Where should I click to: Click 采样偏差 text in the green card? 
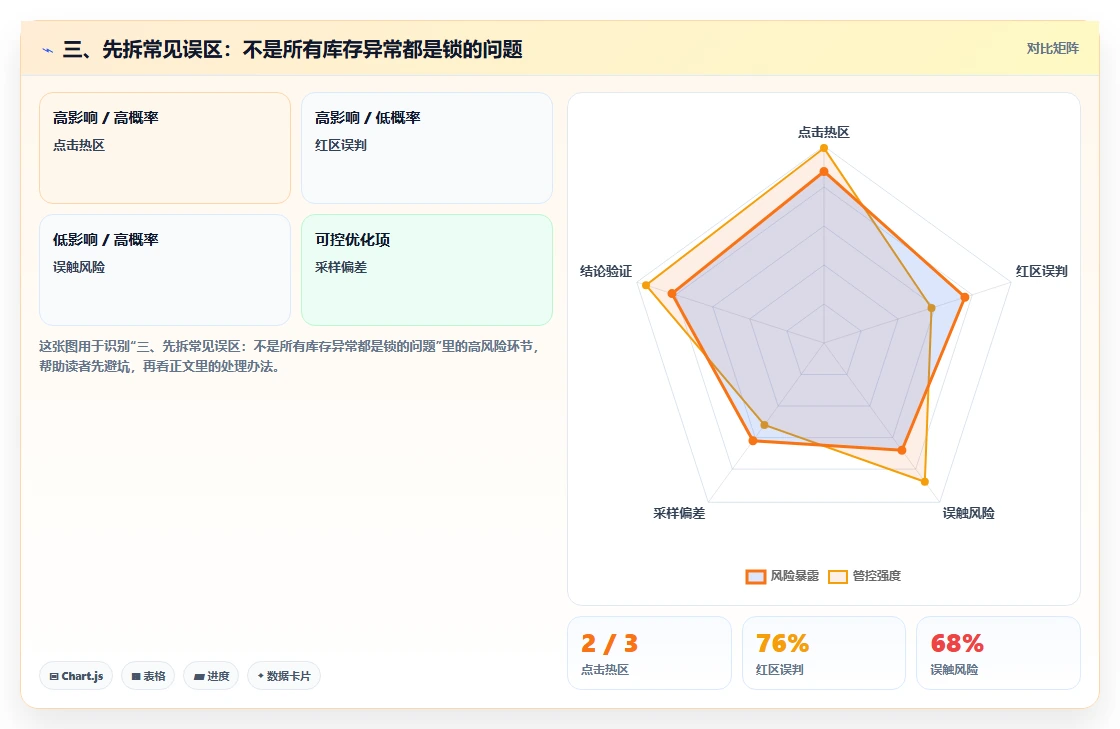341,267
